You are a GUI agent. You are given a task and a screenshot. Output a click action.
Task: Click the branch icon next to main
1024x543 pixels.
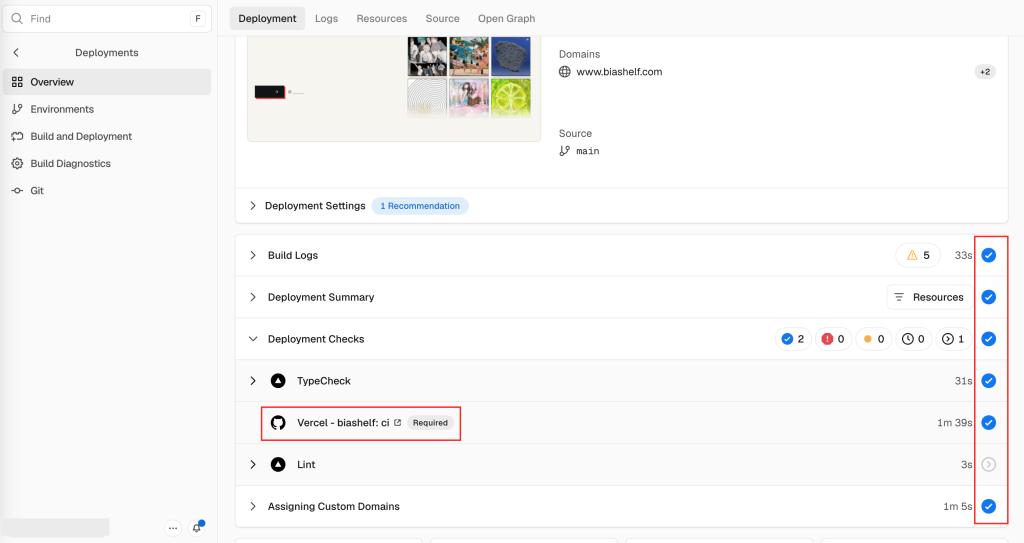coord(565,151)
